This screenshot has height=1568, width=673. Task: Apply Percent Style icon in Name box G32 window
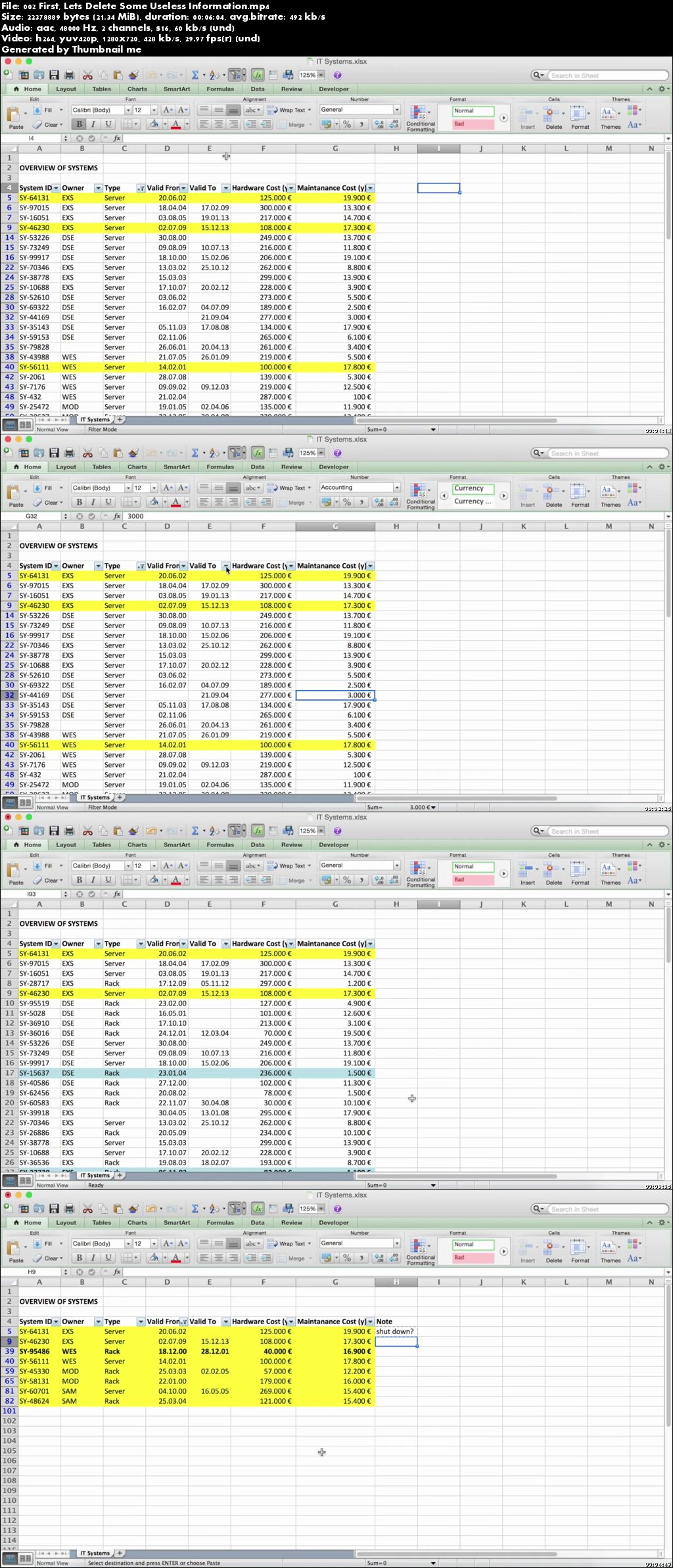point(347,502)
